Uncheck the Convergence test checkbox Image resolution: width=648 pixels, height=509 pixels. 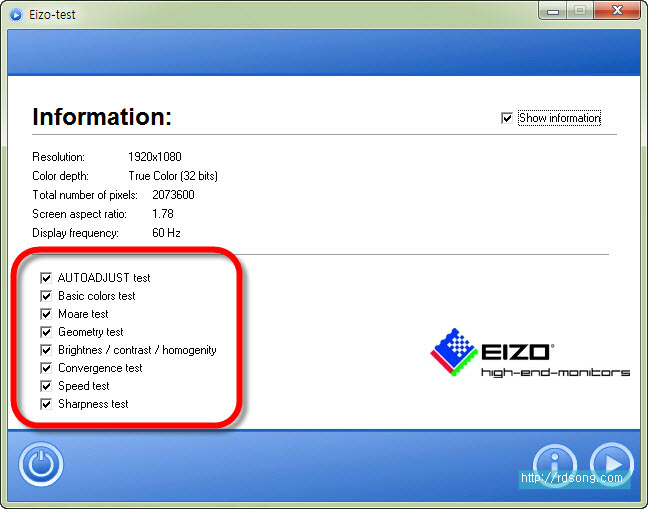pos(46,368)
